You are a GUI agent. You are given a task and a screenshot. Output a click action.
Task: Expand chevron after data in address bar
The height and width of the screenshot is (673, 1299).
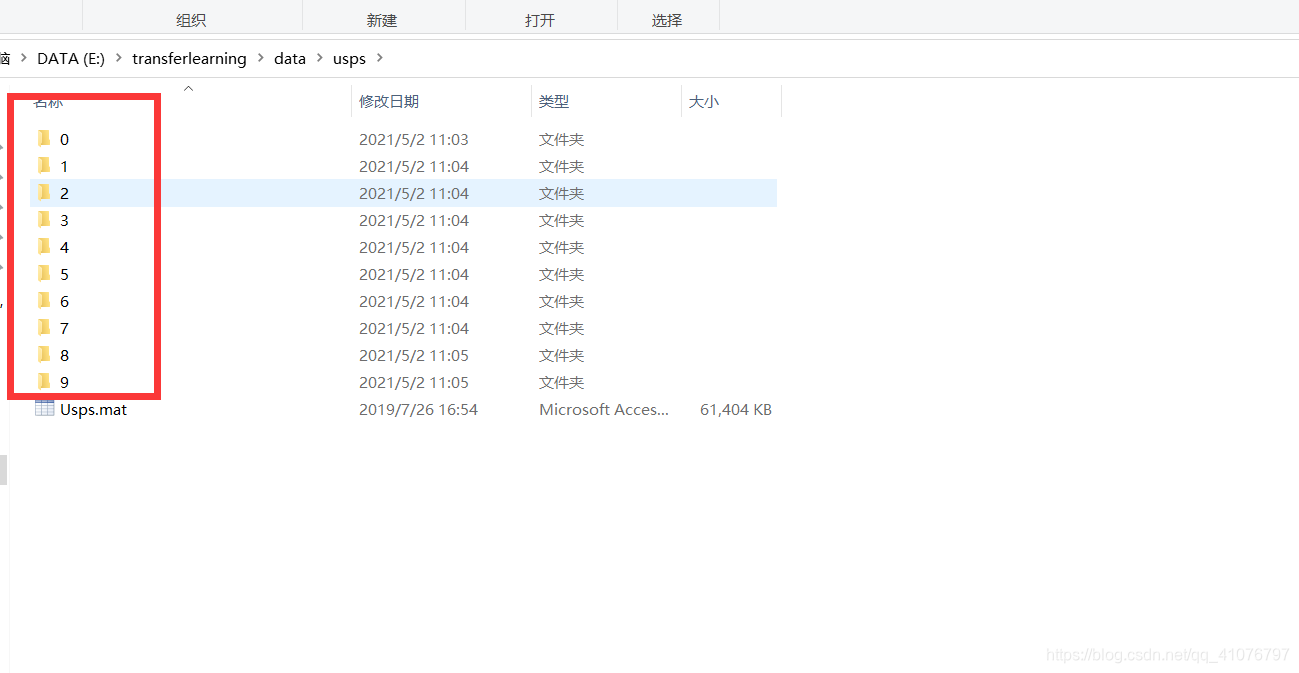[320, 58]
